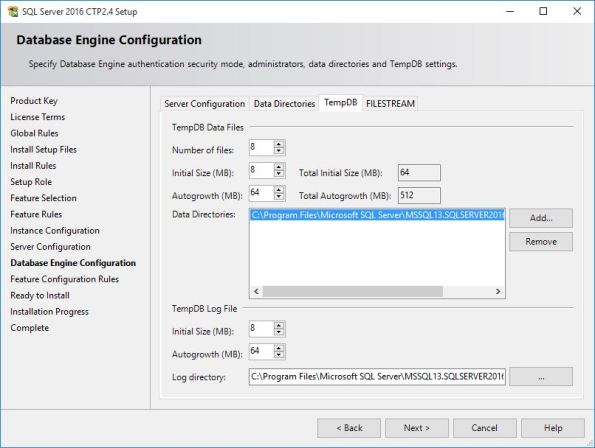
Task: Open the Data Directories tab
Action: [284, 104]
